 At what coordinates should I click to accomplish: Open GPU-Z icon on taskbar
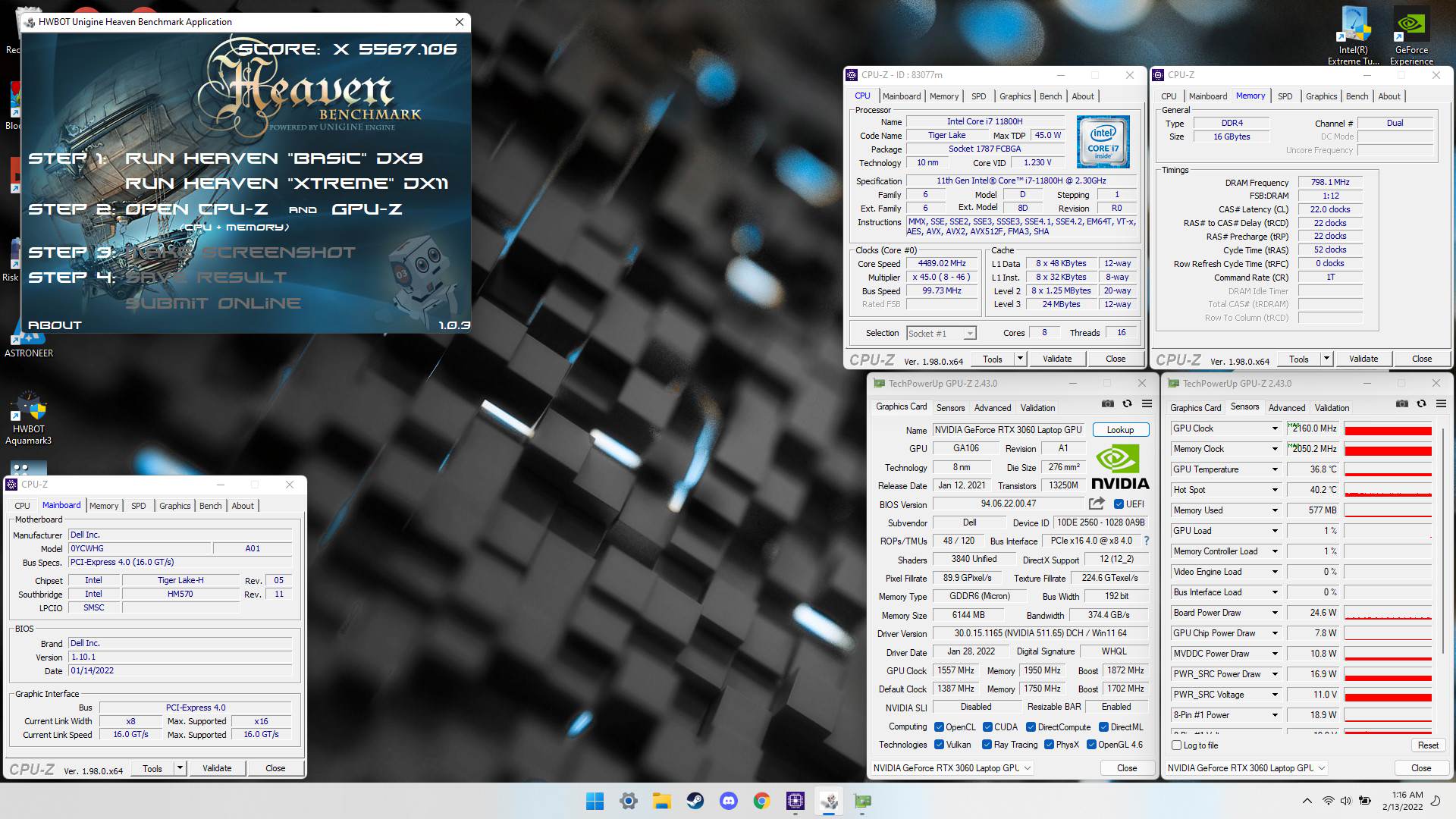point(862,801)
